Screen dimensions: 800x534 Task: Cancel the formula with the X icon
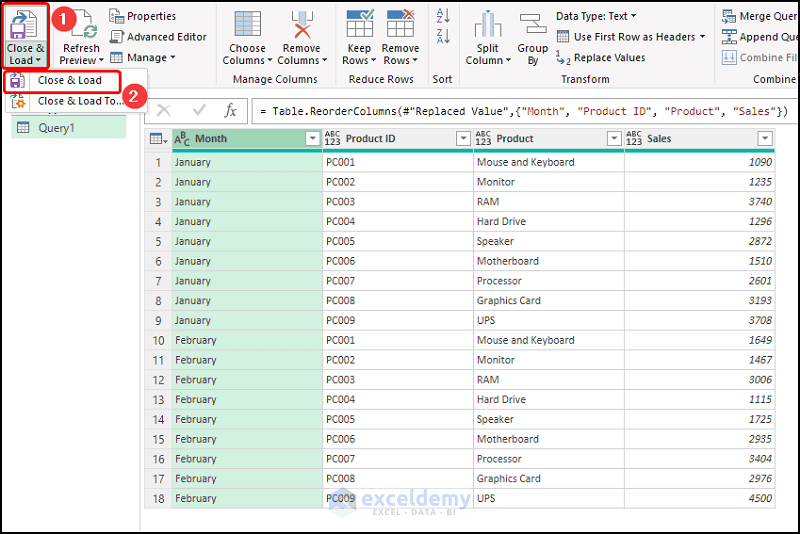tap(164, 110)
